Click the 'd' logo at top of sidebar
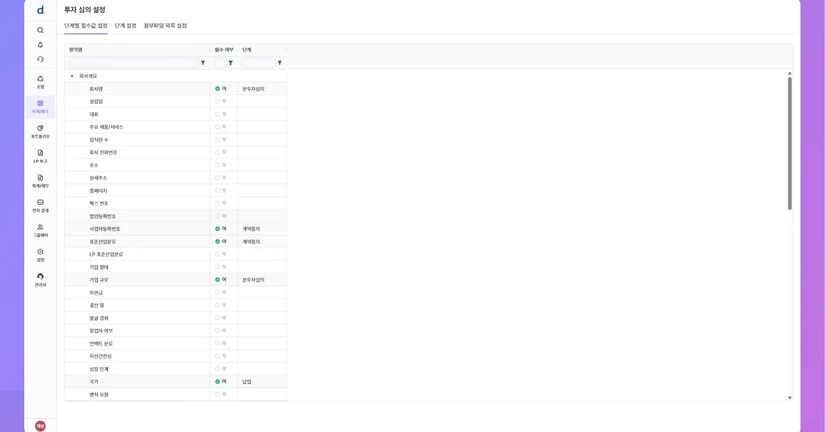825x432 pixels. (40, 10)
